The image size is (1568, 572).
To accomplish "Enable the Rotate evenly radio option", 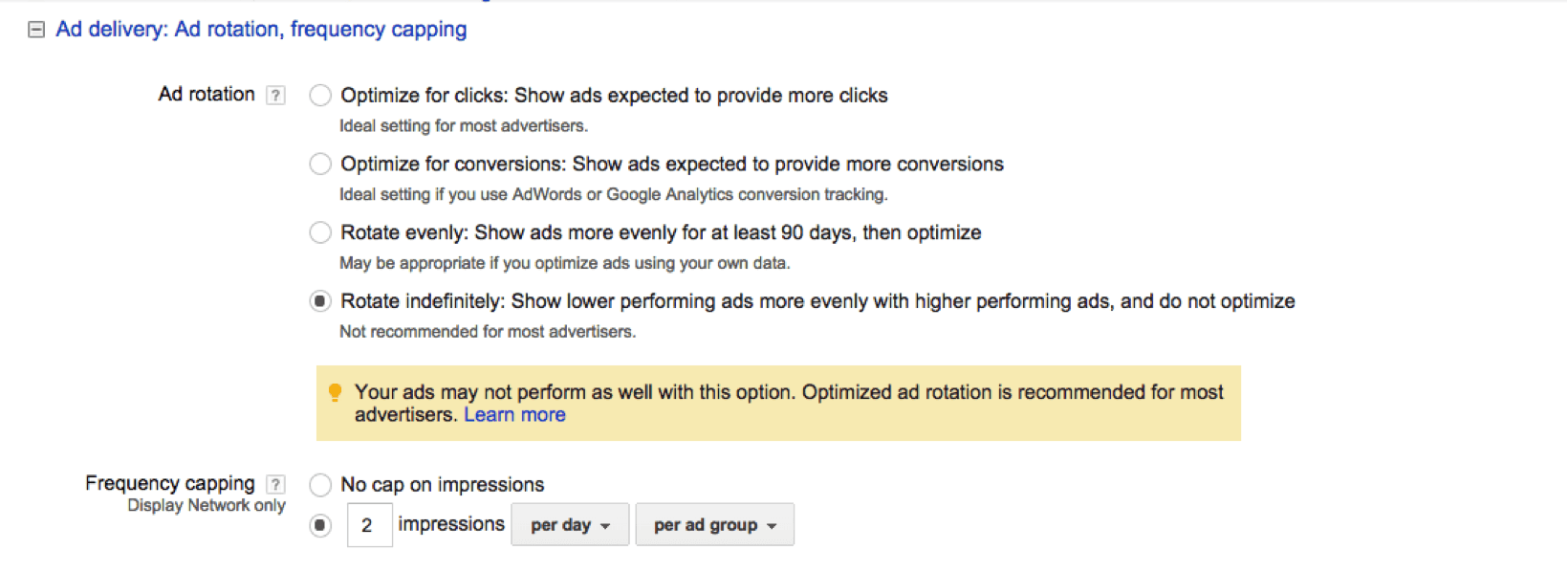I will 320,232.
